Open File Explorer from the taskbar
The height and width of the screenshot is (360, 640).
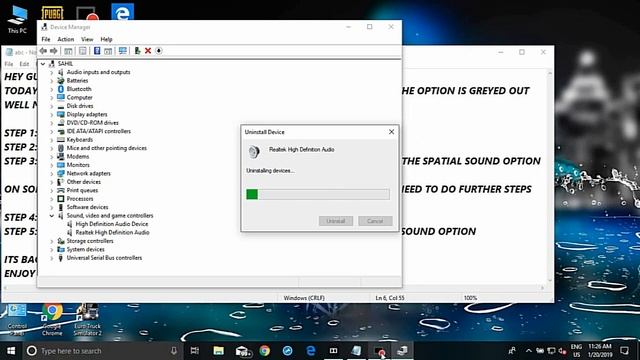pyautogui.click(x=218, y=351)
